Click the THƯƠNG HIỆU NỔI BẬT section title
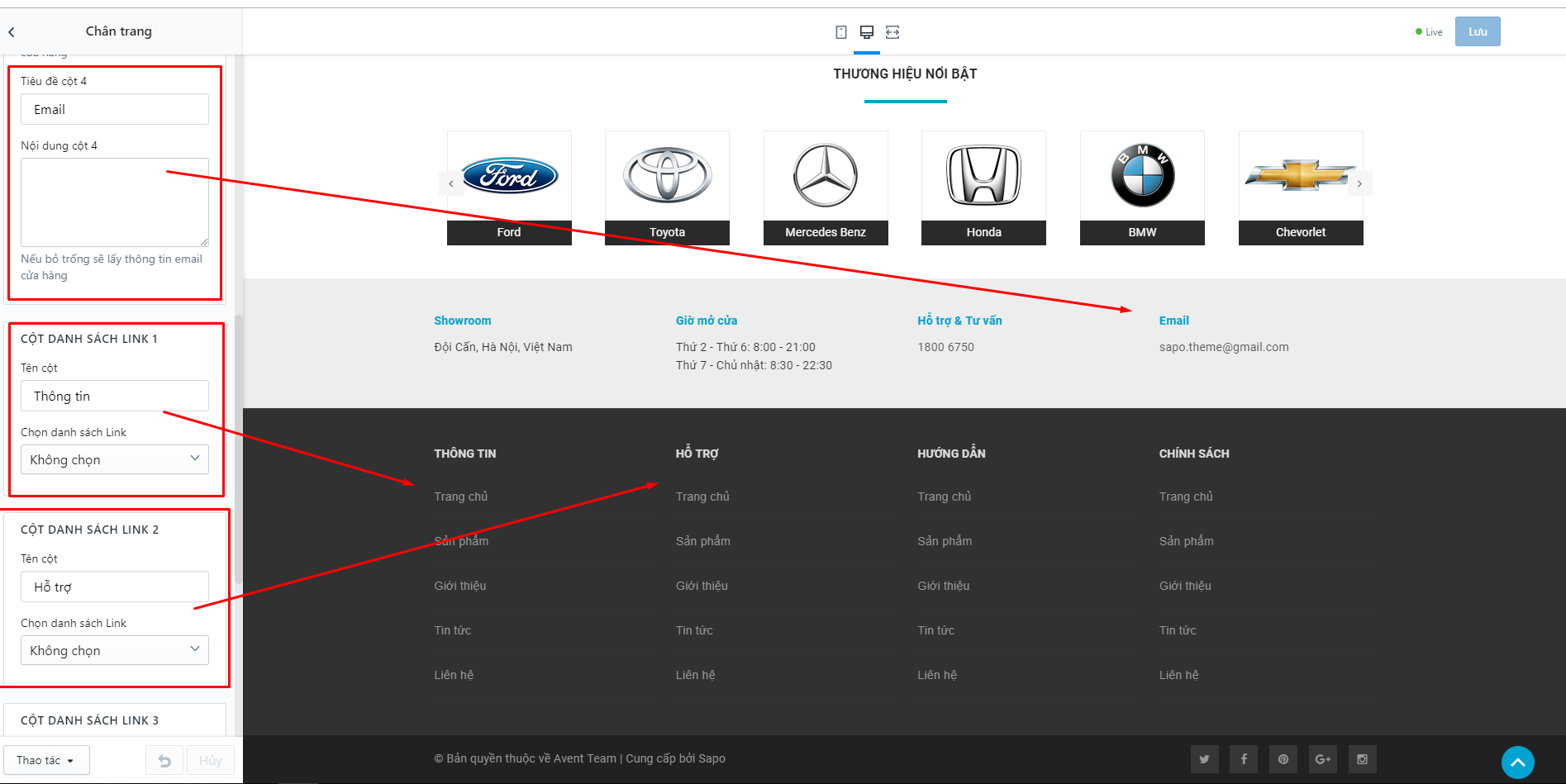1566x784 pixels. click(905, 74)
